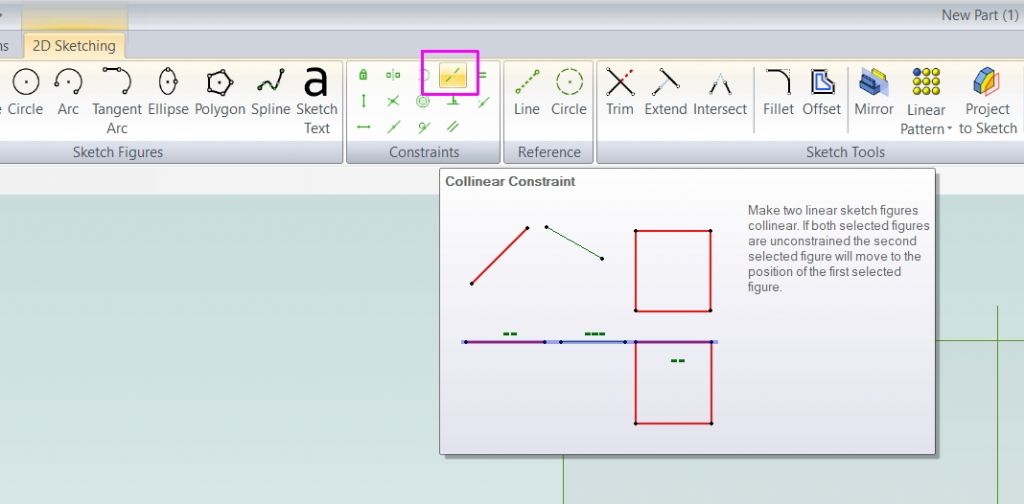This screenshot has height=504, width=1024.
Task: Click the New Part (1) title text
Action: (980, 15)
